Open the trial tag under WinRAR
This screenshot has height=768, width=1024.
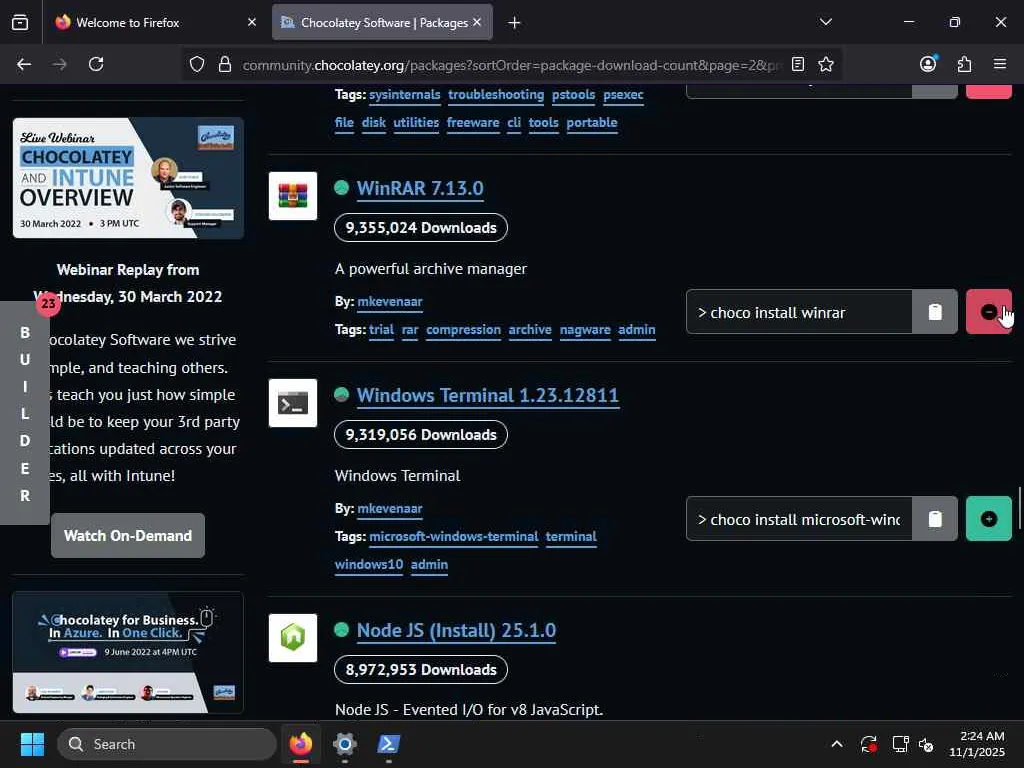pyautogui.click(x=381, y=330)
